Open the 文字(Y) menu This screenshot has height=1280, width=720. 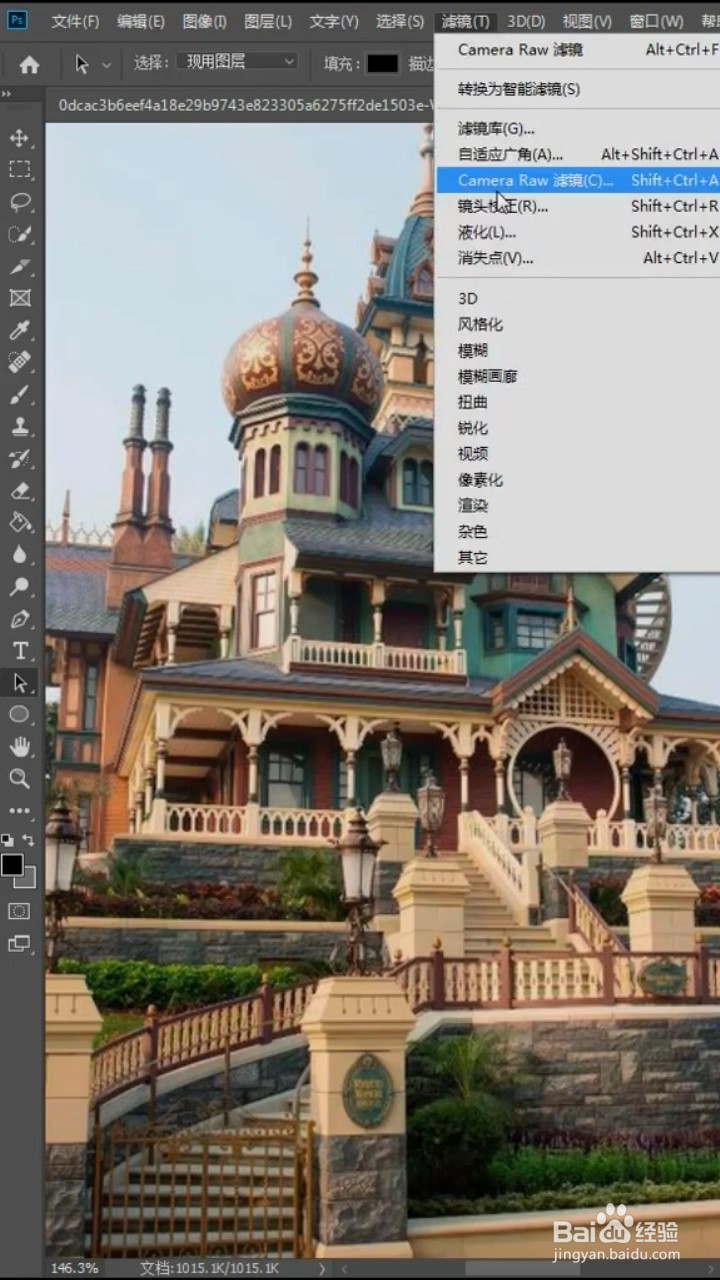pos(334,21)
